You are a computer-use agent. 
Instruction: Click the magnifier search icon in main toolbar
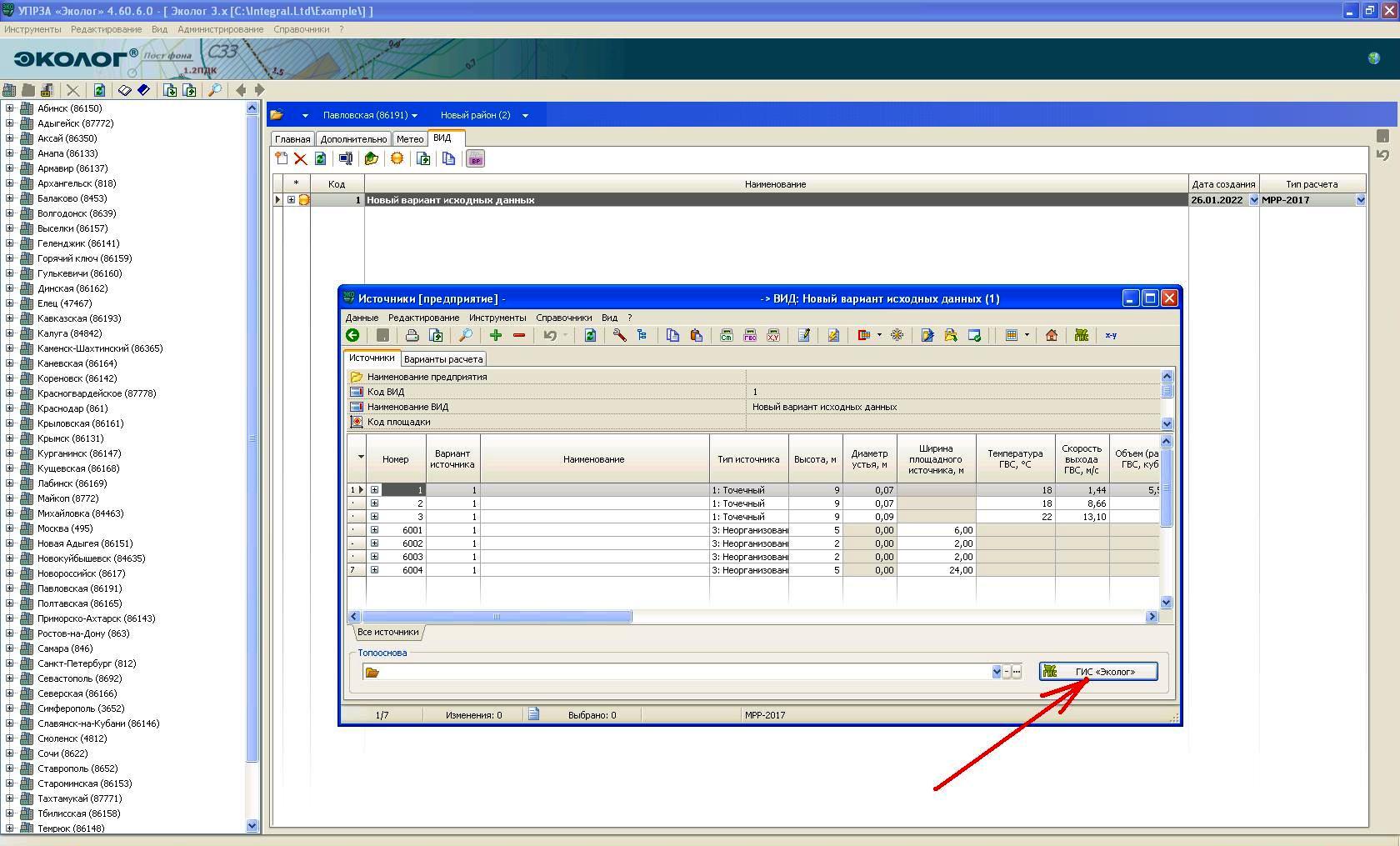click(x=215, y=90)
